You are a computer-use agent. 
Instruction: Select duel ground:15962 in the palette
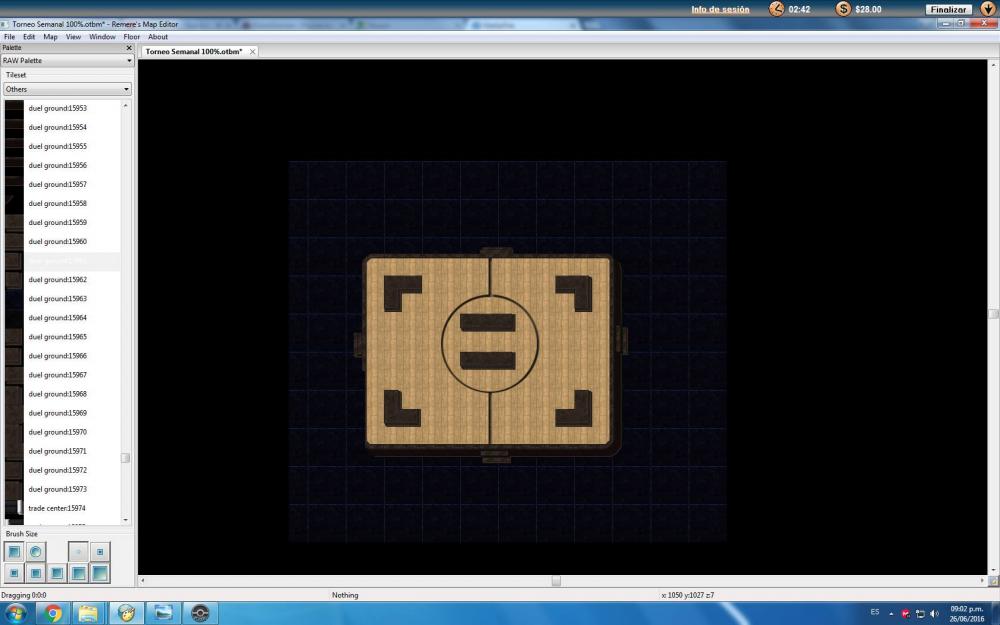click(x=62, y=280)
